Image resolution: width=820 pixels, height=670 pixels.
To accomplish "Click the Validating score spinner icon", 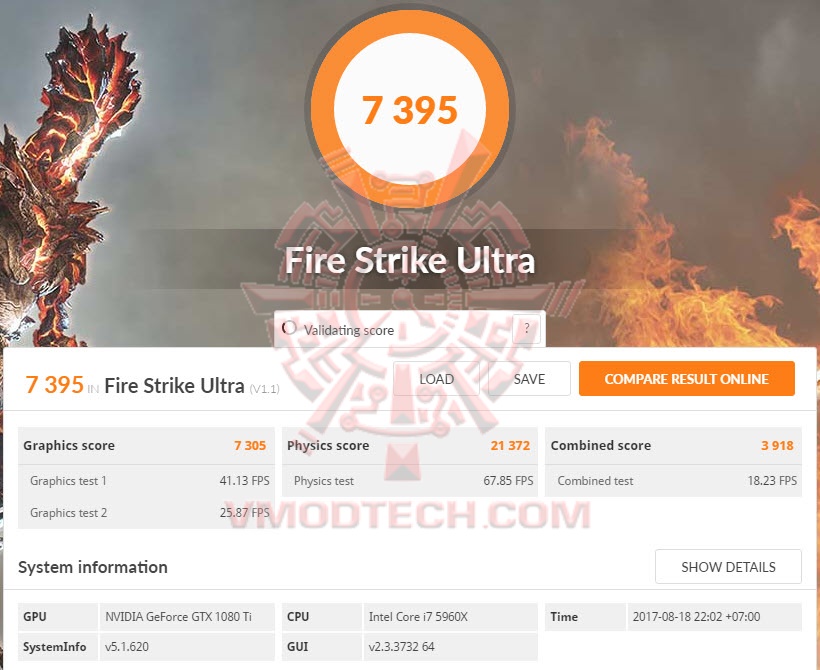I will point(289,328).
